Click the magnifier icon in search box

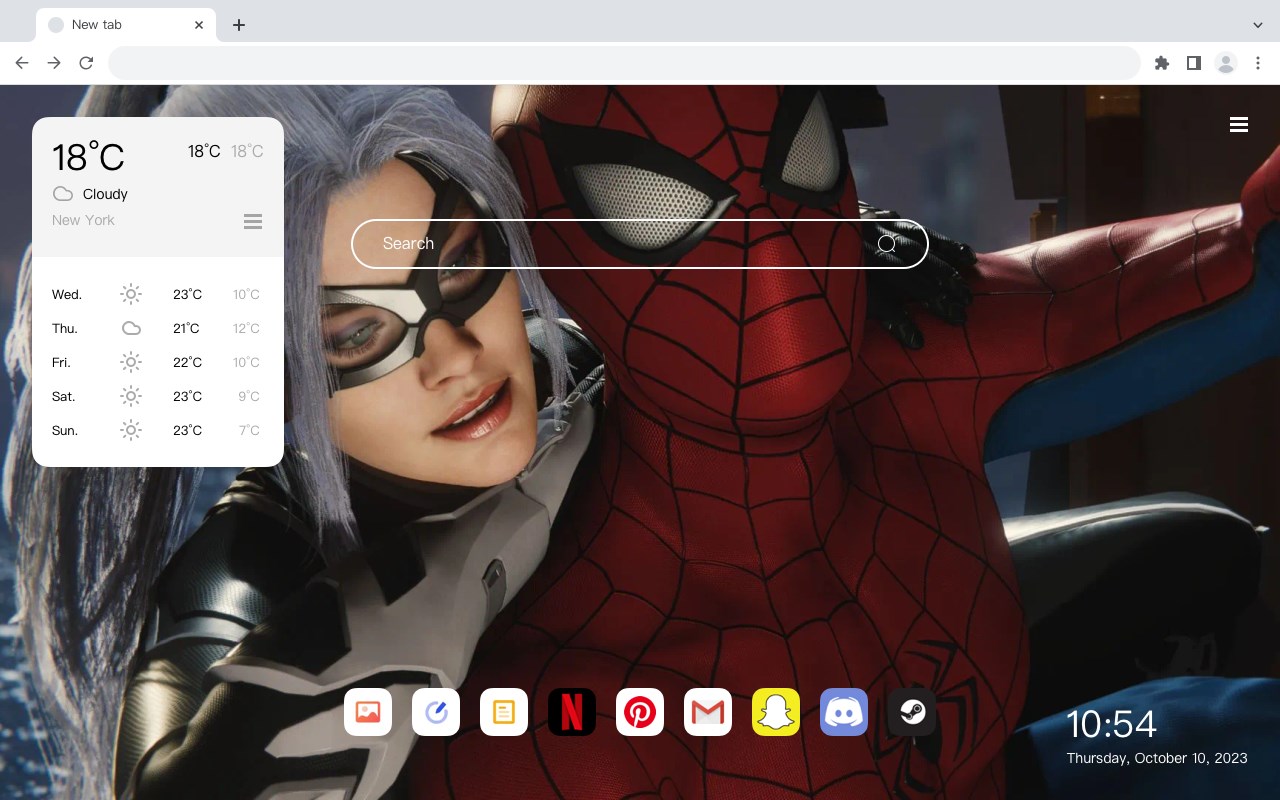887,244
